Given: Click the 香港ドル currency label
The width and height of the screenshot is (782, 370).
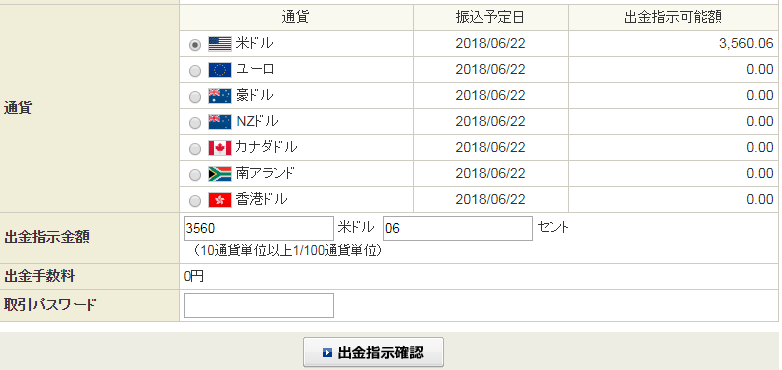Looking at the screenshot, I should pos(261,199).
